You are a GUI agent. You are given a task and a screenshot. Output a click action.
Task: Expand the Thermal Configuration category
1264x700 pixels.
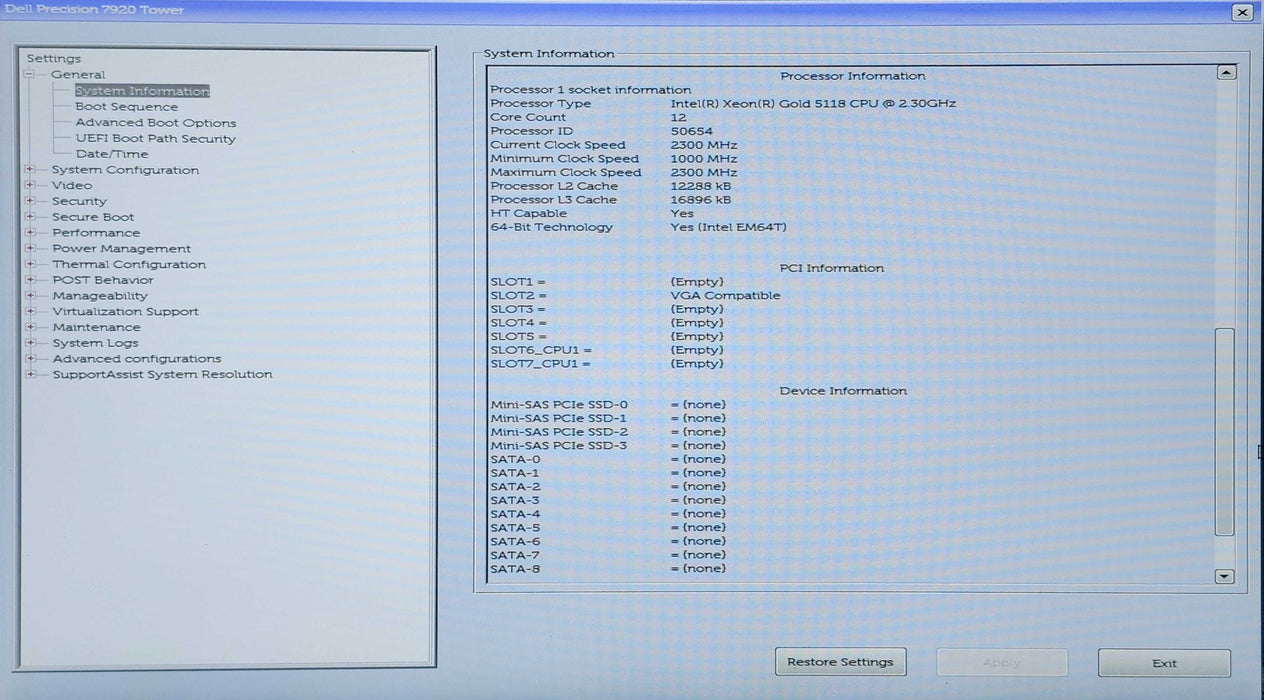coord(31,264)
